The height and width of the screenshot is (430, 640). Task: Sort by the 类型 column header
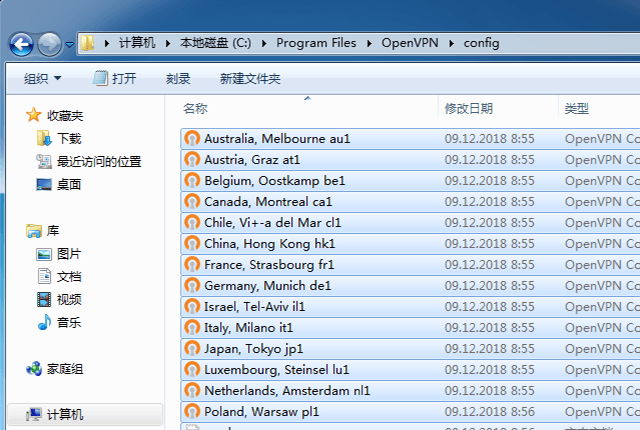[576, 109]
